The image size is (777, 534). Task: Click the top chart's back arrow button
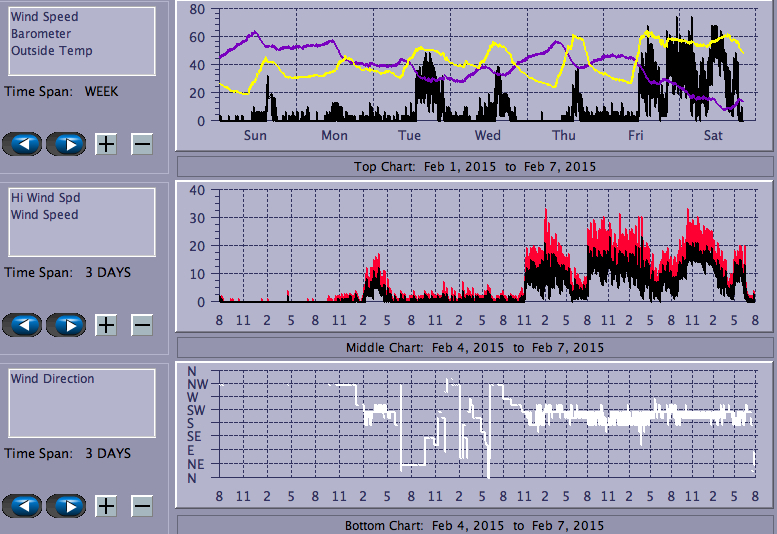point(22,143)
